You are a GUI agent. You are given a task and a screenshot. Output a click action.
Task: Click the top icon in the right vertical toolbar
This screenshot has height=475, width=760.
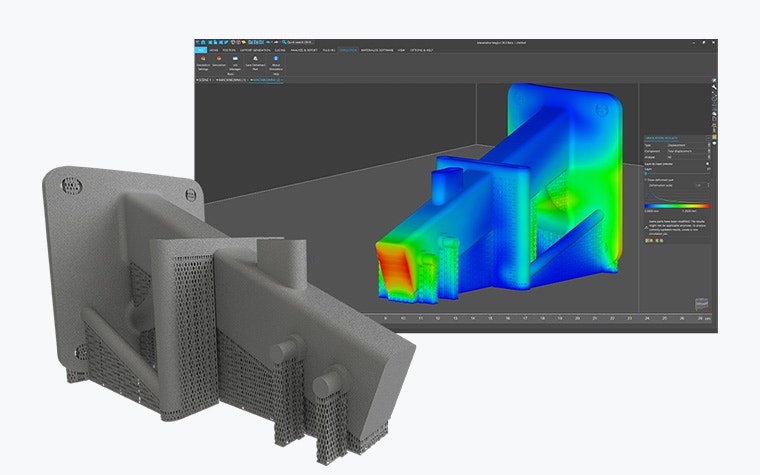pos(715,78)
